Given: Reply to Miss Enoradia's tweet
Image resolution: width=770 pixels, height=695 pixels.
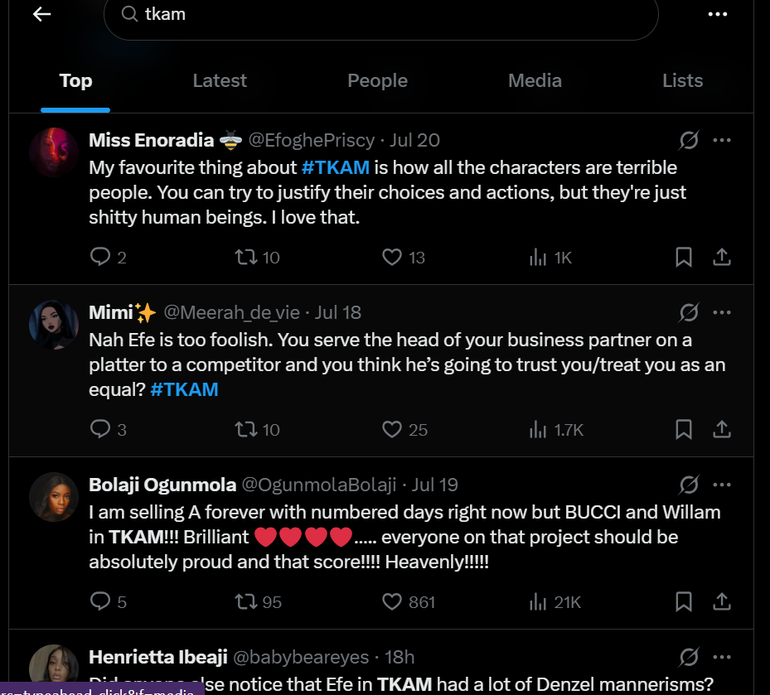Looking at the screenshot, I should (x=100, y=257).
